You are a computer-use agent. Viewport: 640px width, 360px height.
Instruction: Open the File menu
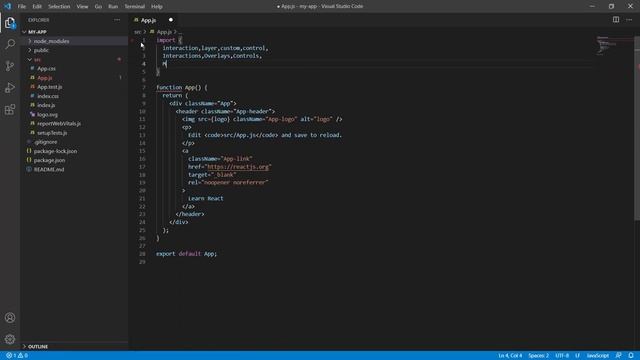coord(22,7)
